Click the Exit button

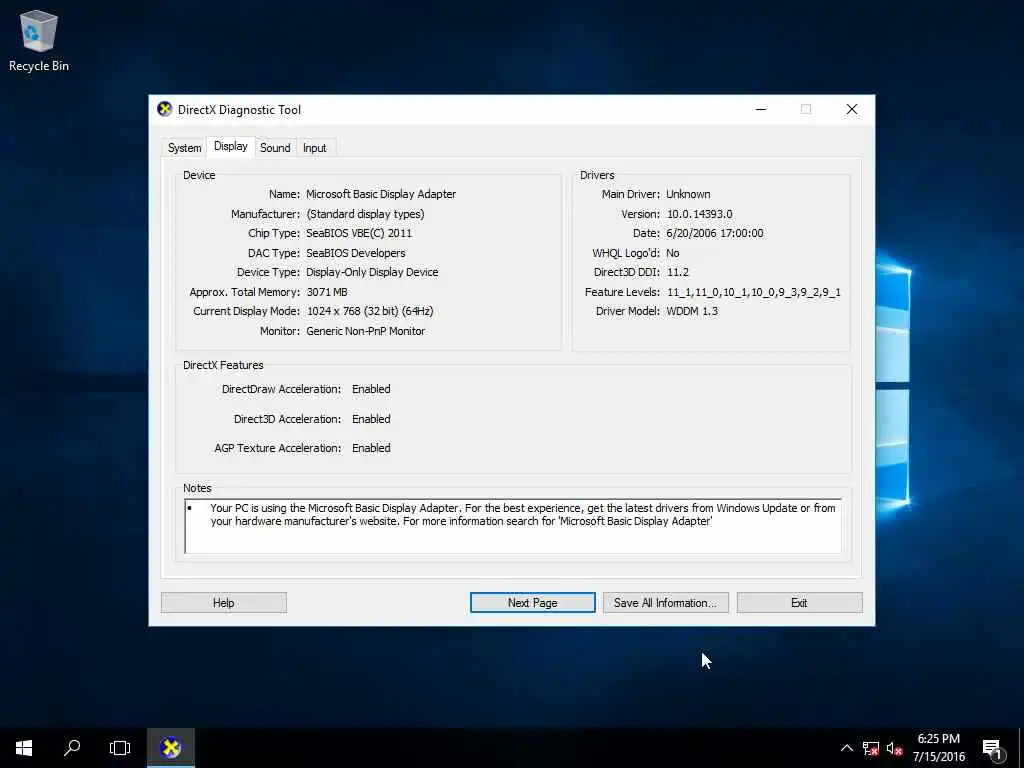pyautogui.click(x=799, y=603)
